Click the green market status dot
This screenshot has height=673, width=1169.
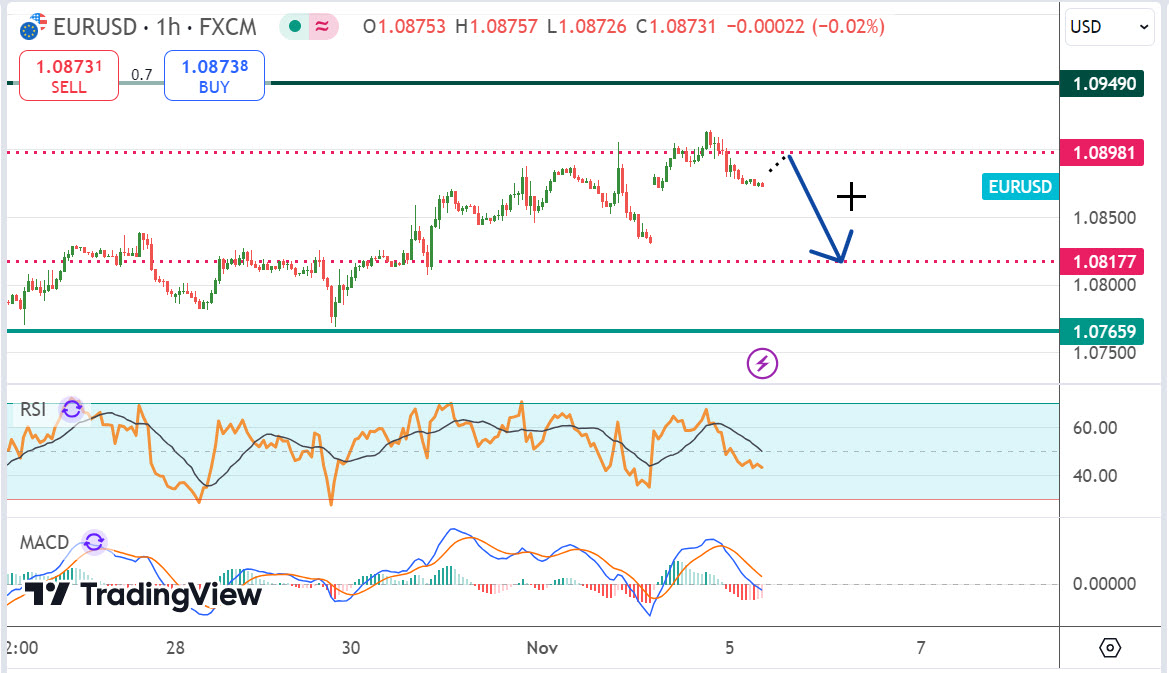tap(294, 27)
